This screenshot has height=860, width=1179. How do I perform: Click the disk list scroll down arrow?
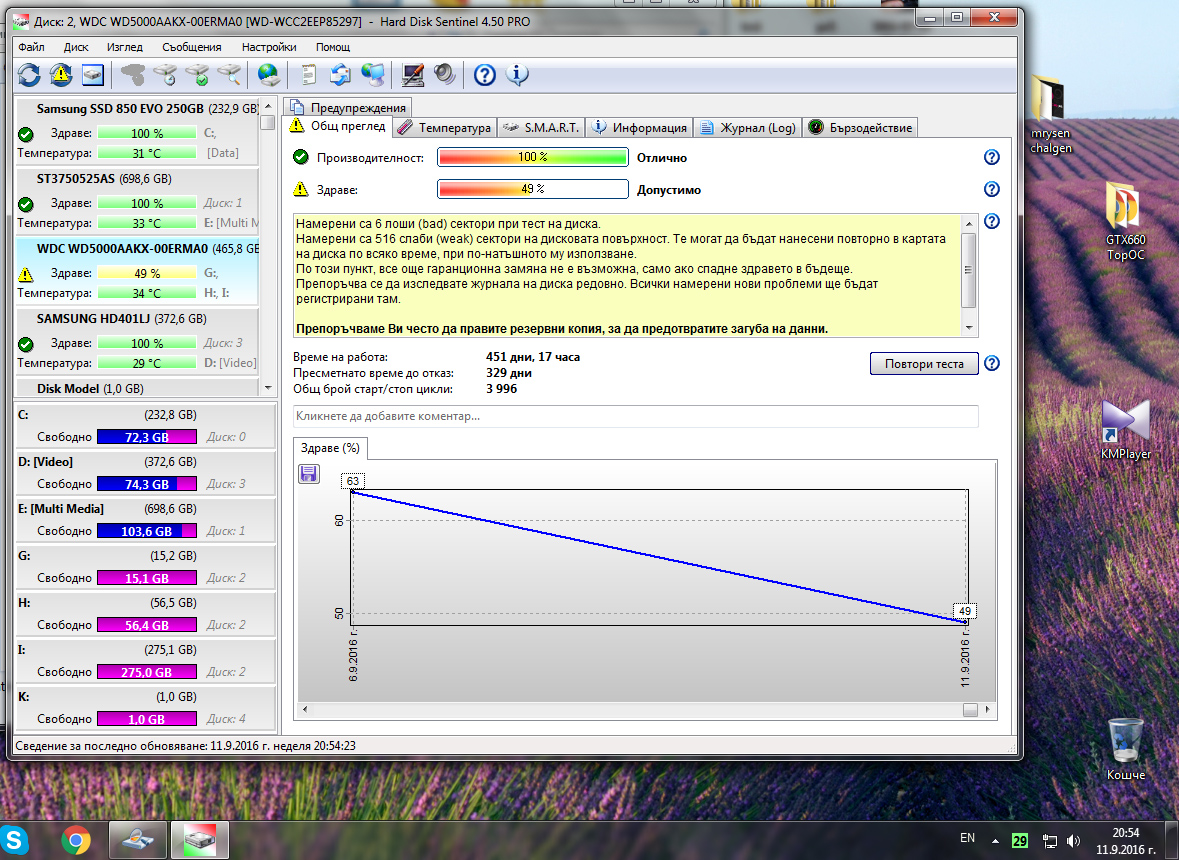click(268, 388)
